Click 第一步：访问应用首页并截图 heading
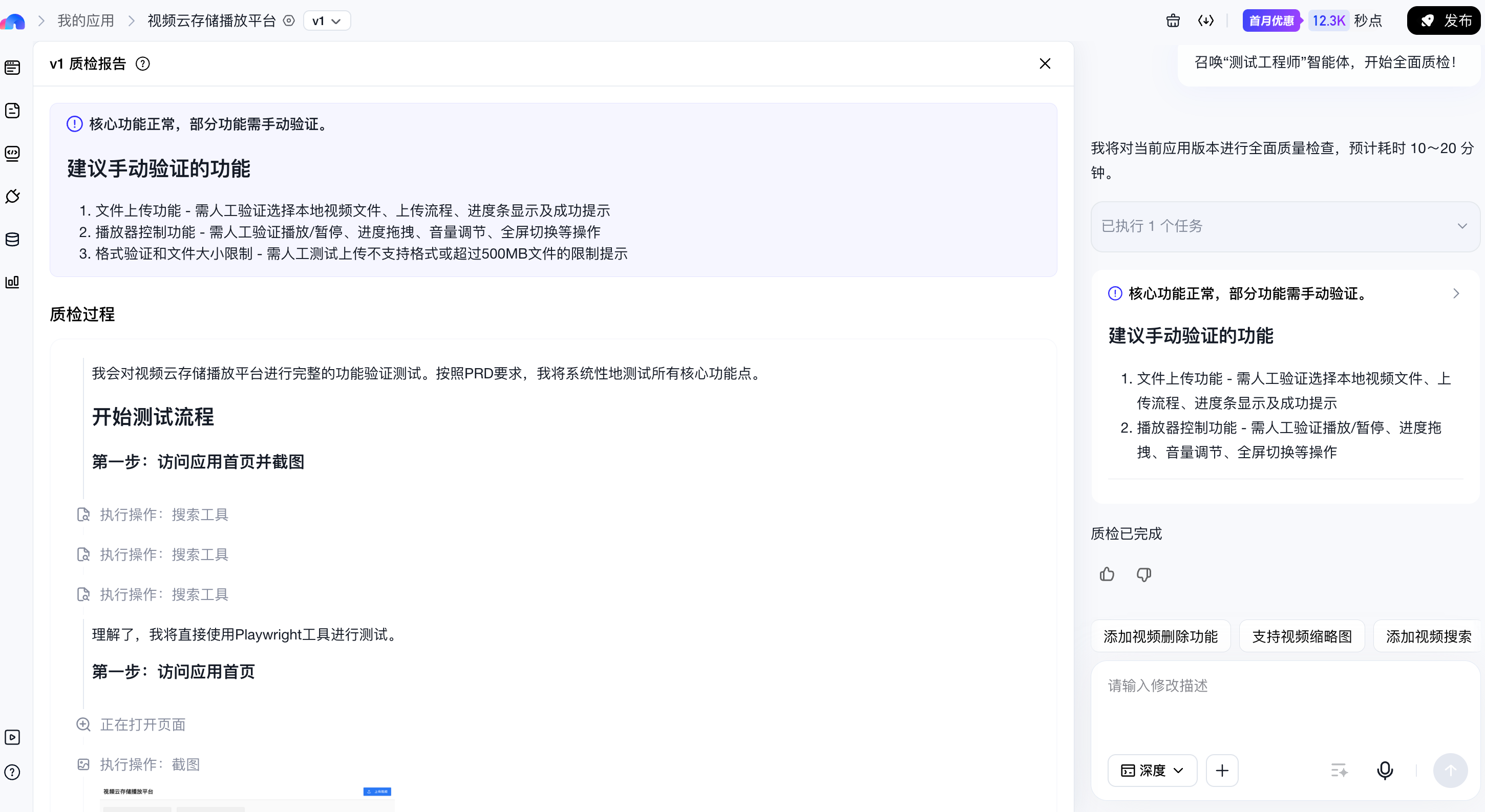The width and height of the screenshot is (1485, 812). 198,462
